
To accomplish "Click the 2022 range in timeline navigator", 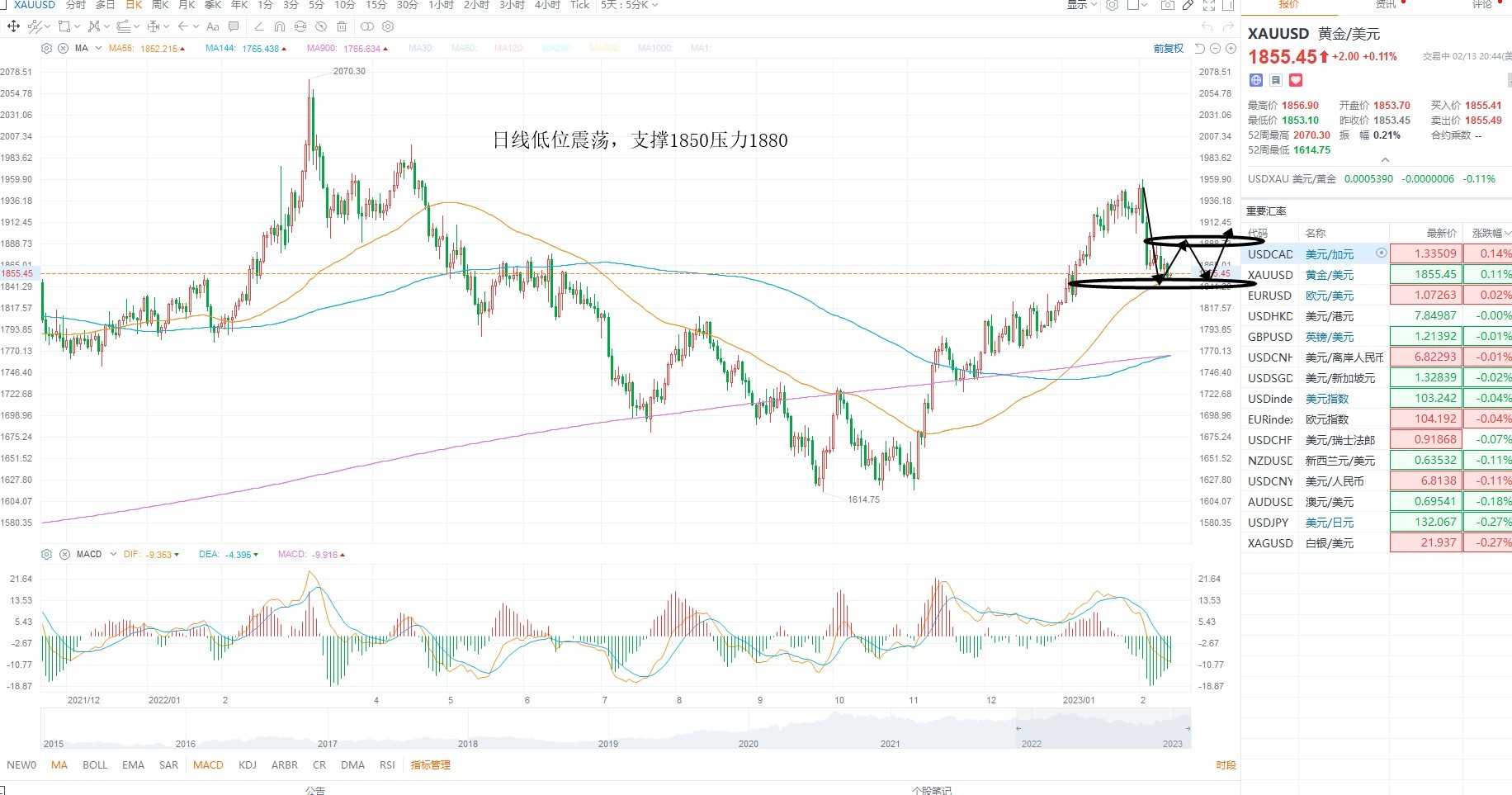I will point(1032,743).
